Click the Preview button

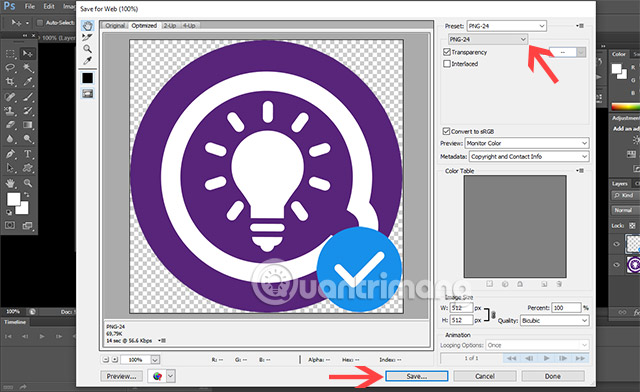pos(122,376)
